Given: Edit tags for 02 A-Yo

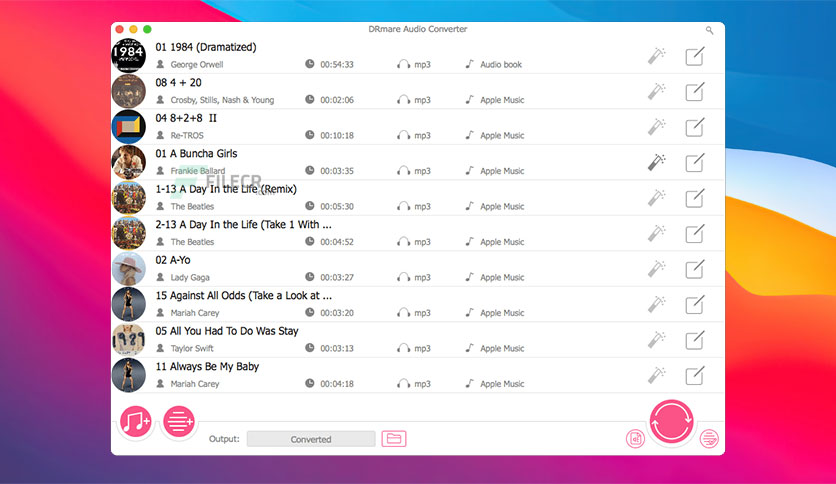Looking at the screenshot, I should pyautogui.click(x=695, y=269).
